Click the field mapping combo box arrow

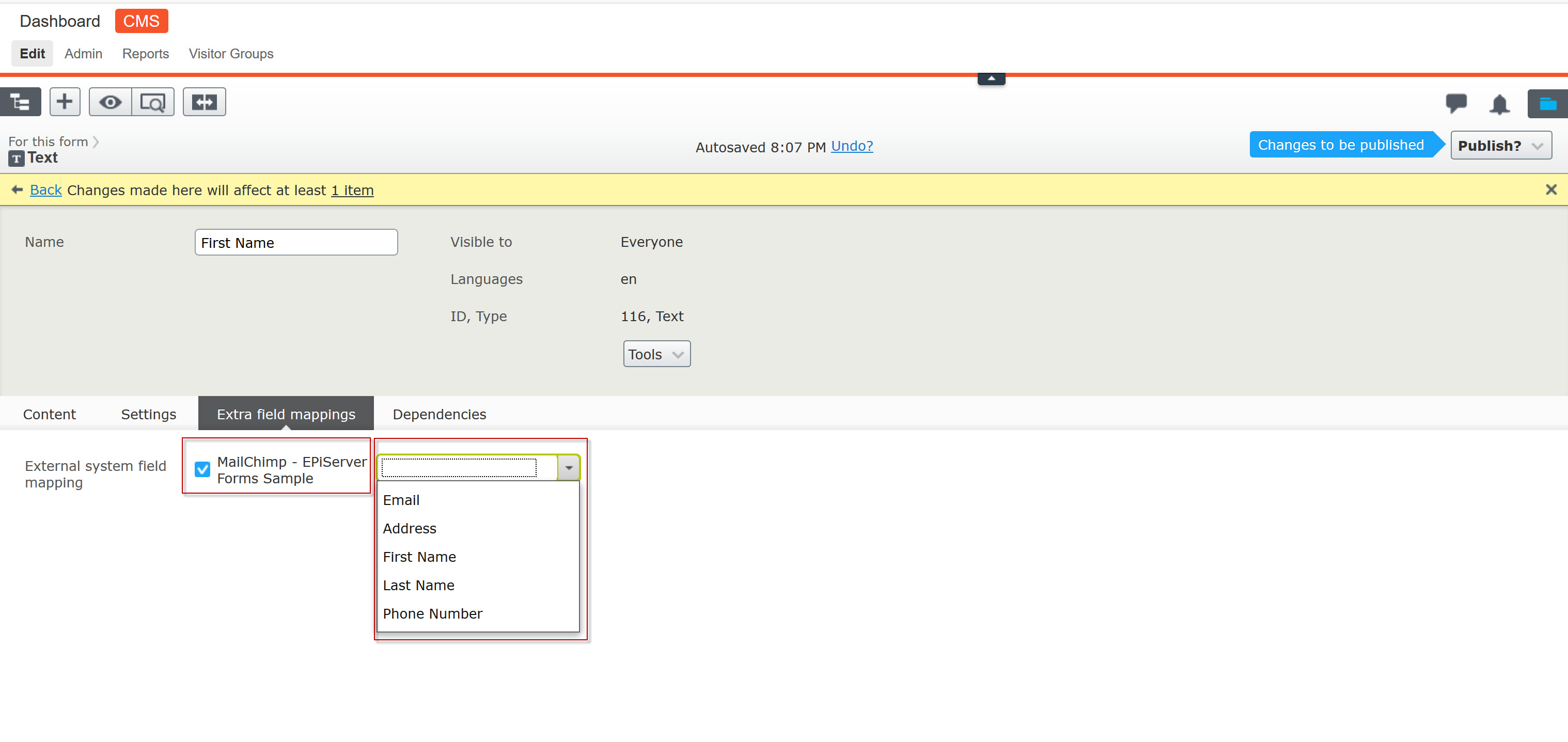coord(569,467)
